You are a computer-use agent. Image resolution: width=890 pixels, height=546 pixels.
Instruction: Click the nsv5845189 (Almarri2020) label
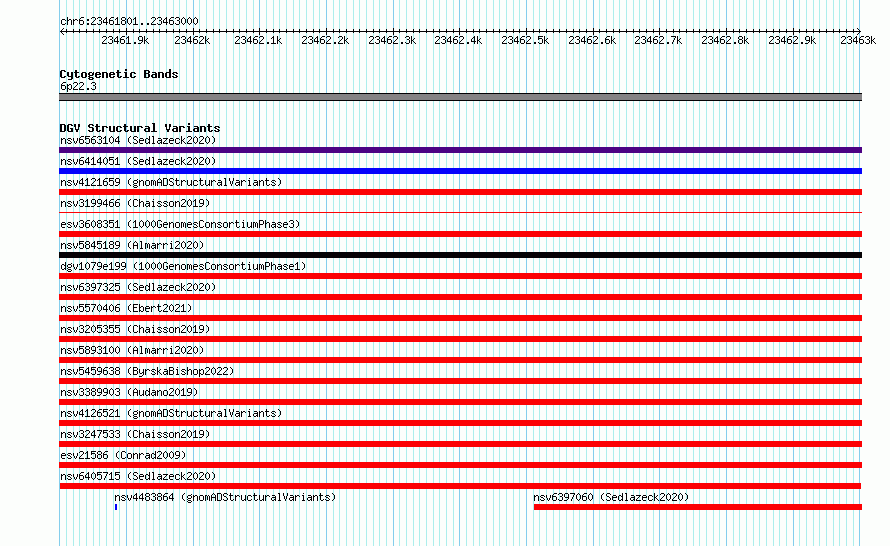[x=132, y=245]
